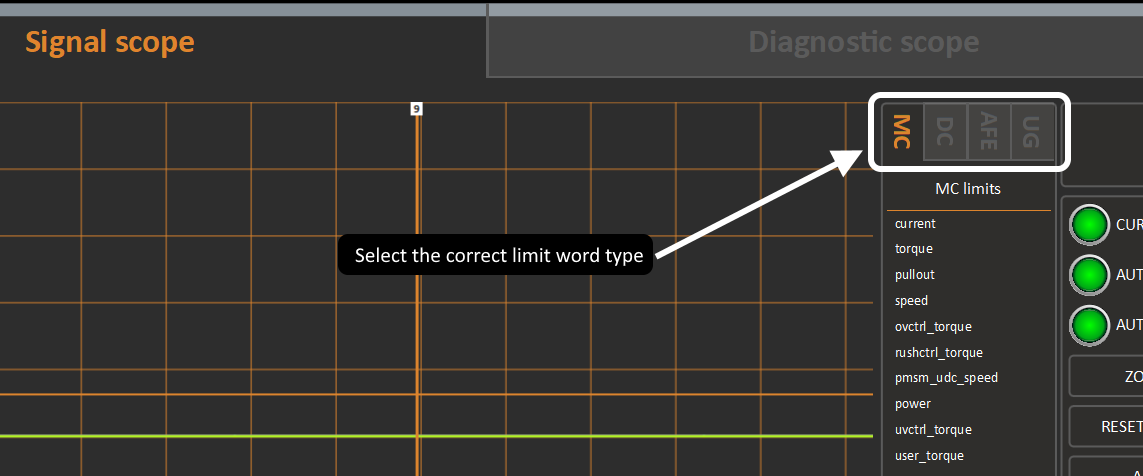Click the 'pullout' limit entry

click(914, 275)
